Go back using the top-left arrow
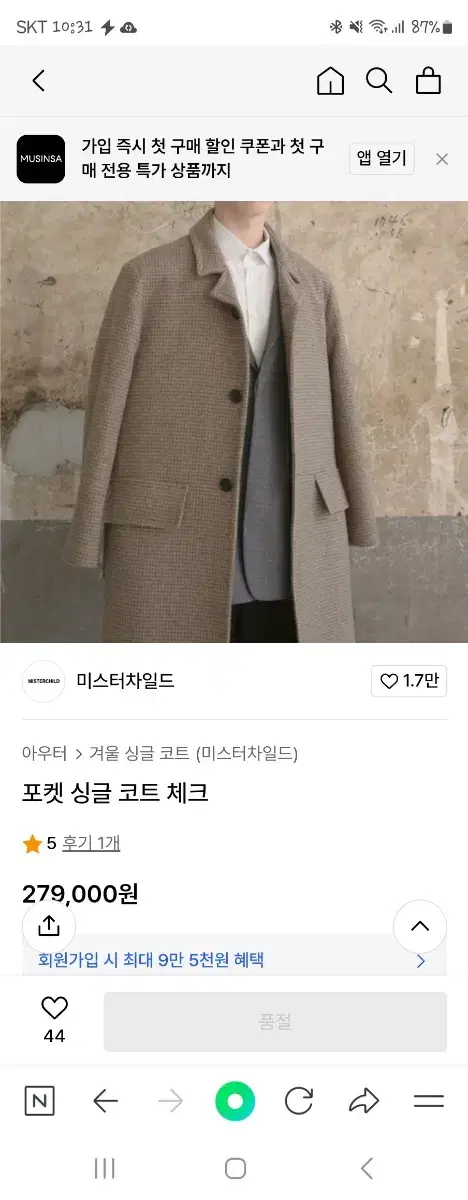This screenshot has width=468, height=1200. point(39,81)
